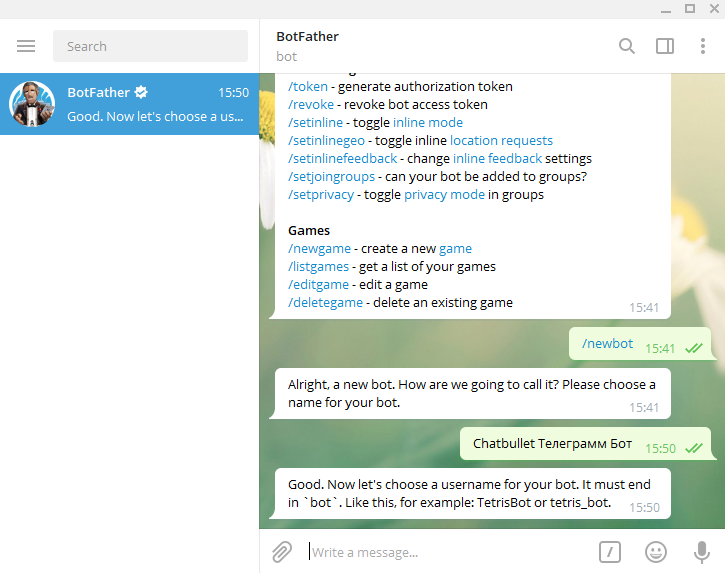Viewport: 725px width, 573px height.
Task: Click the /revoke command link
Action: click(x=311, y=105)
